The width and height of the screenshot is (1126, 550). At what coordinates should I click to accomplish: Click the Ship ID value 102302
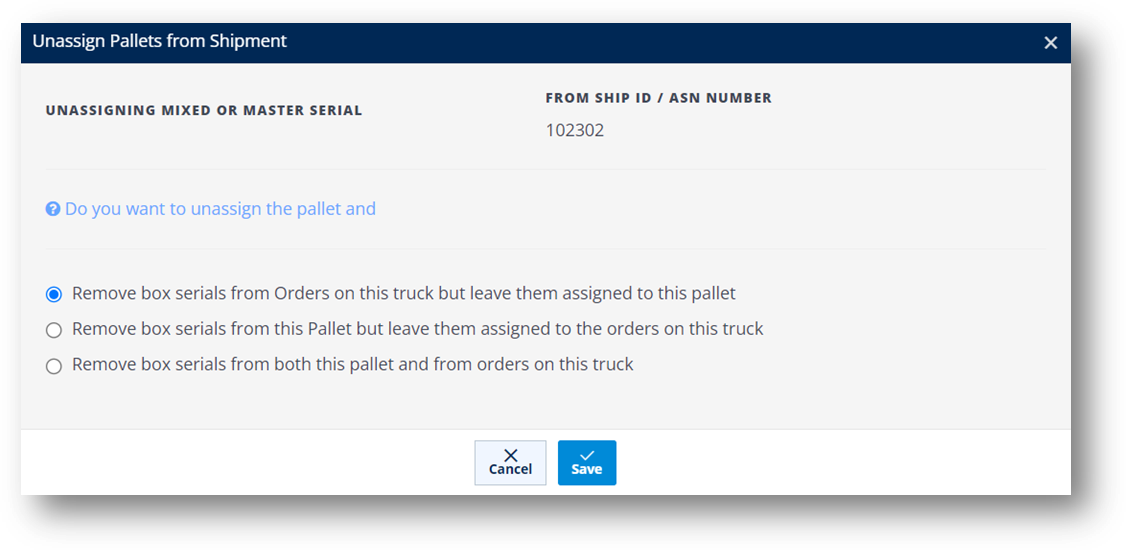tap(574, 131)
